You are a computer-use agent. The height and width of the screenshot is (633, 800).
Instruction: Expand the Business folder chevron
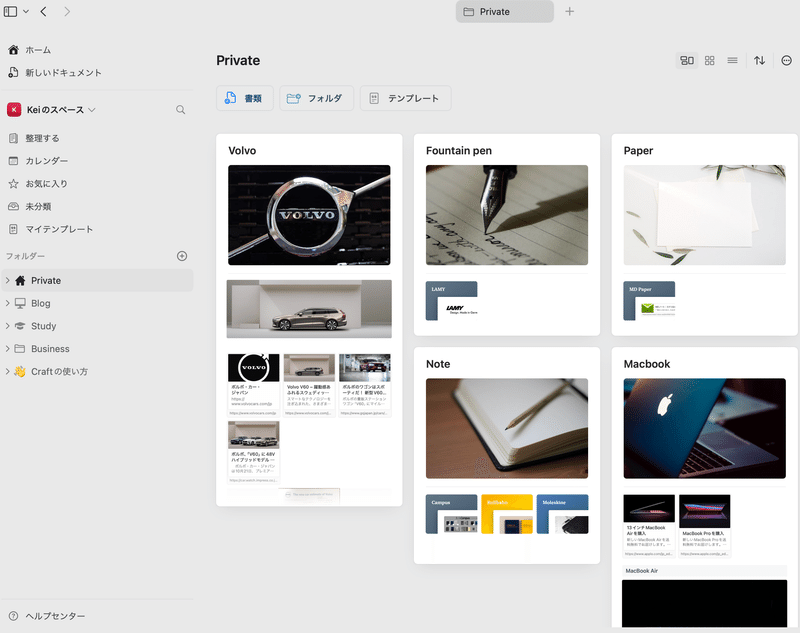(7, 348)
